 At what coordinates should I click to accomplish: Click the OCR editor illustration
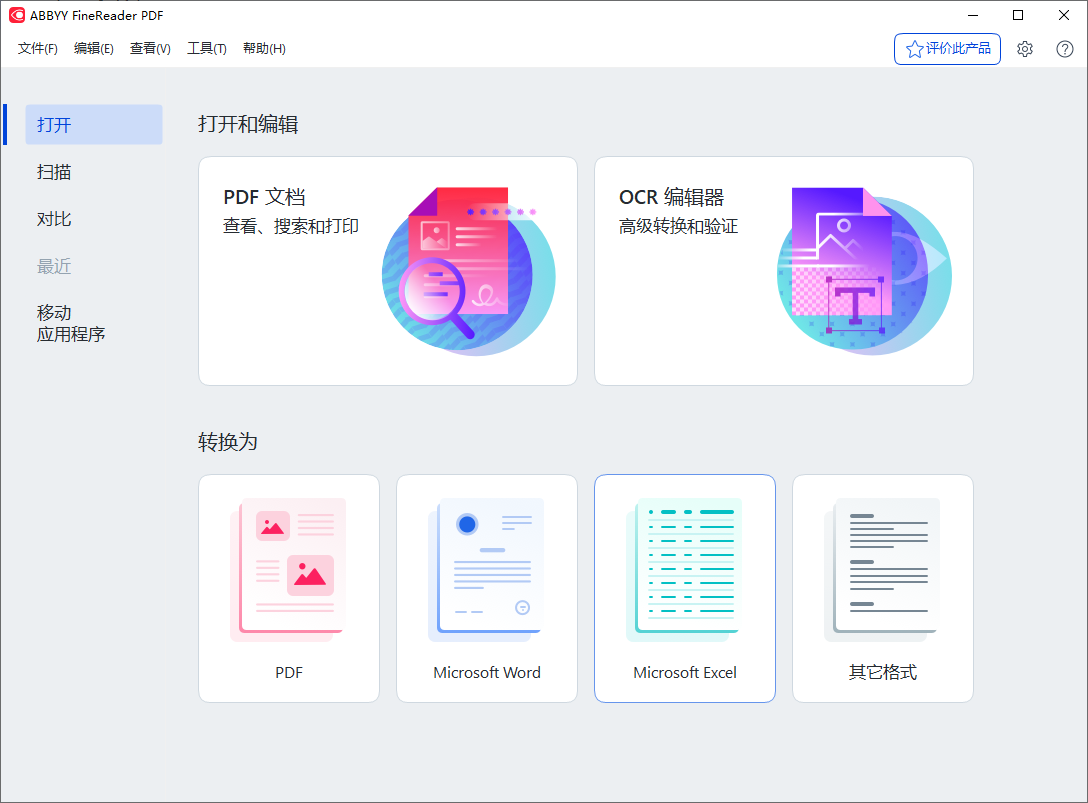pyautogui.click(x=864, y=271)
